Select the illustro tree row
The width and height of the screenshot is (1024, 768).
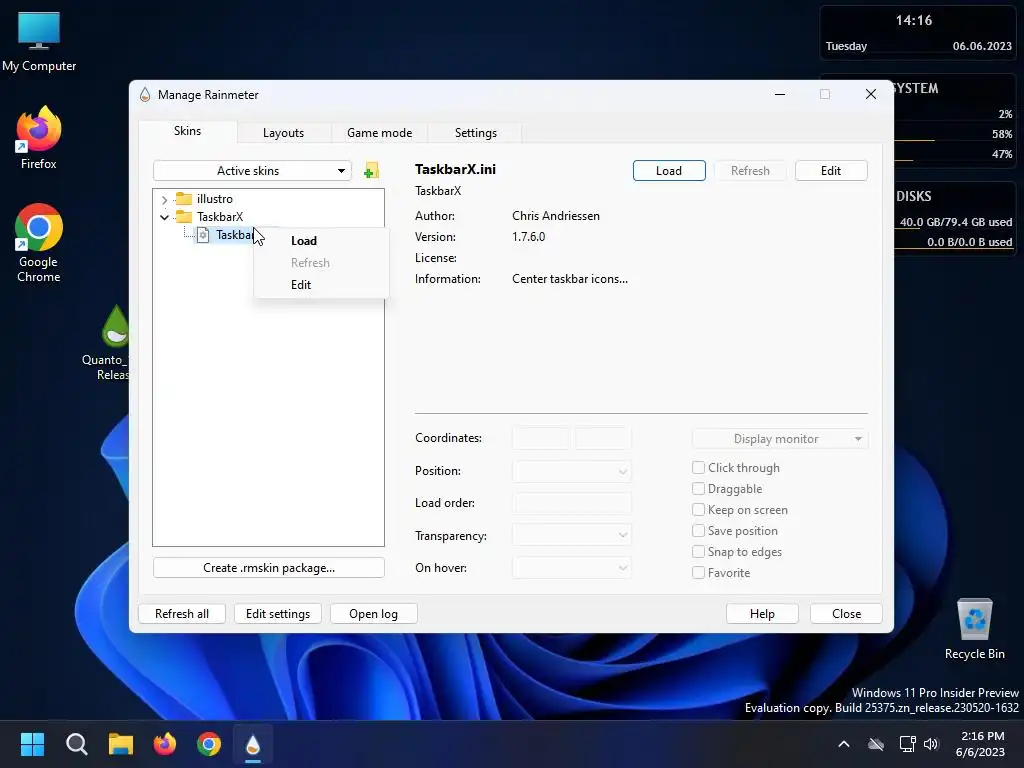click(x=214, y=199)
